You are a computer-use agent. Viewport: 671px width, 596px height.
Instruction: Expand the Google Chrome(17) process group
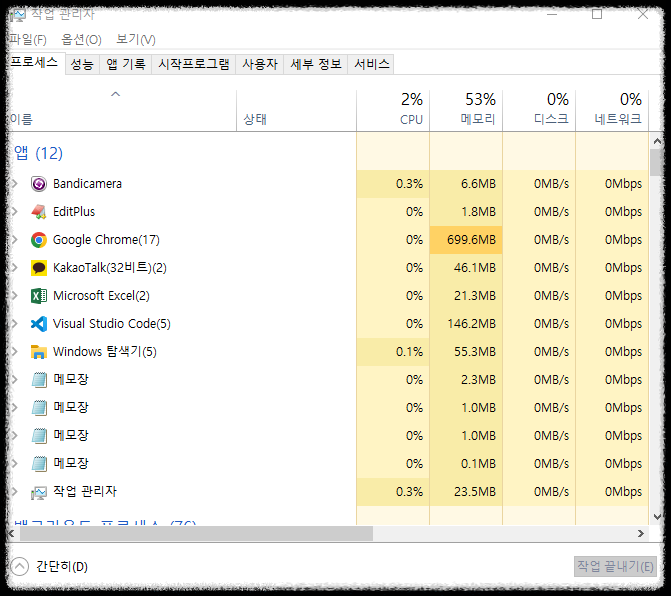15,240
